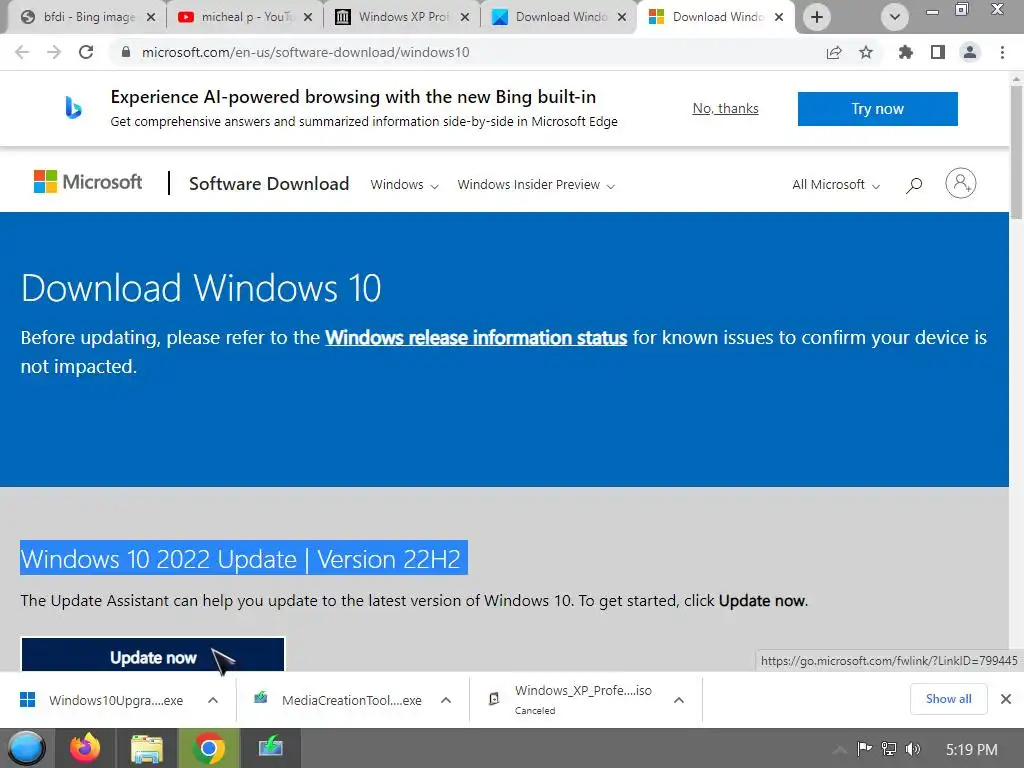Expand the Windows Insider Preview dropdown
Screen dimensions: 1024x768
point(536,185)
